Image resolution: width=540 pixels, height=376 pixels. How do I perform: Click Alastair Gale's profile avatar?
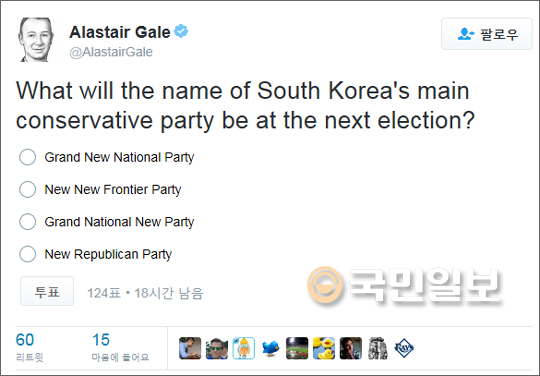(36, 39)
